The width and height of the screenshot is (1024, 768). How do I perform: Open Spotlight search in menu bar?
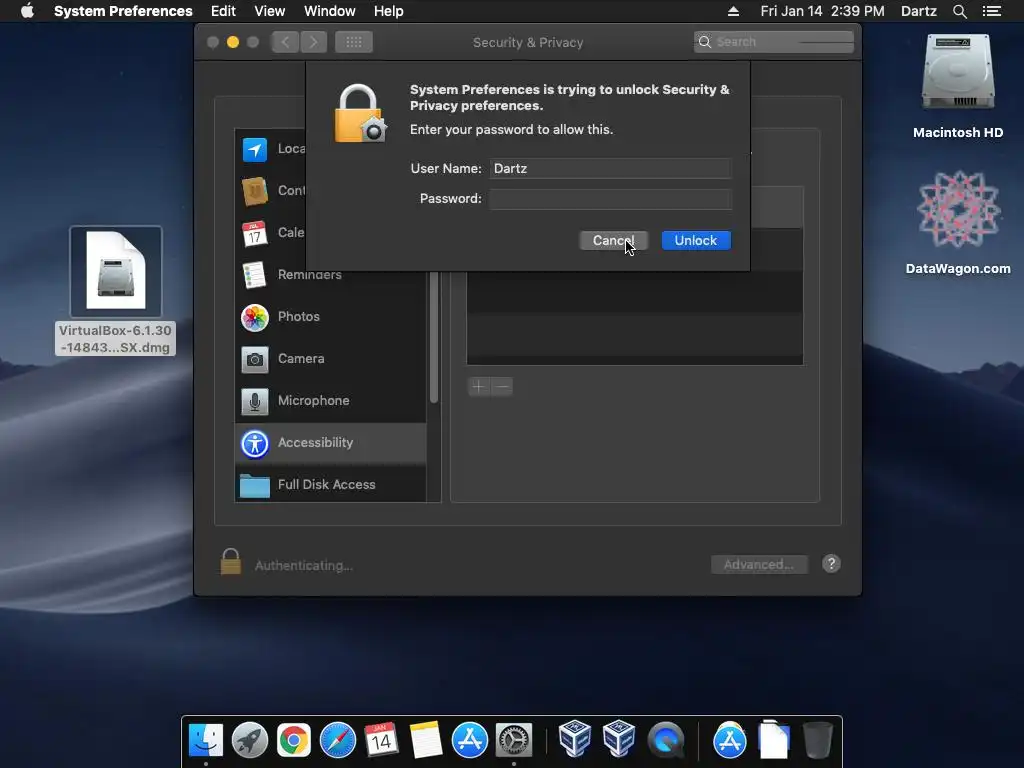point(959,11)
